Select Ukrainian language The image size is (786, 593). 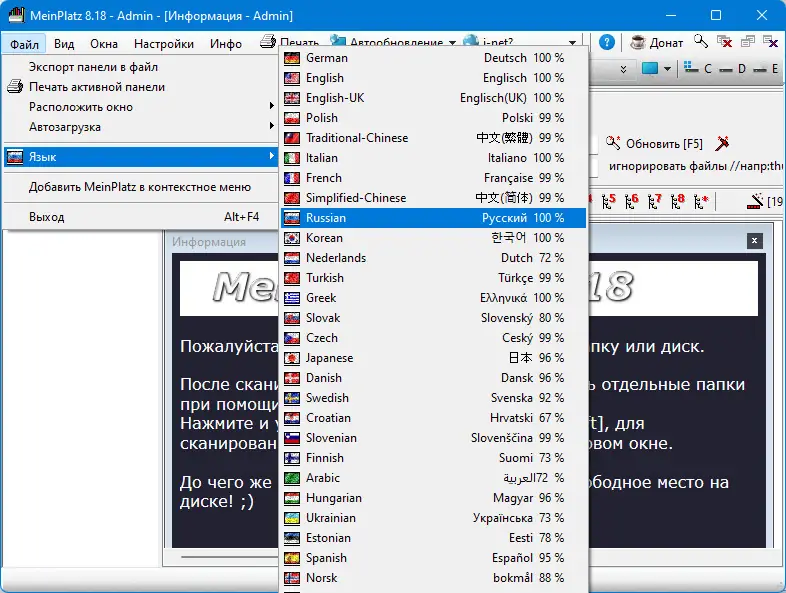pos(433,518)
